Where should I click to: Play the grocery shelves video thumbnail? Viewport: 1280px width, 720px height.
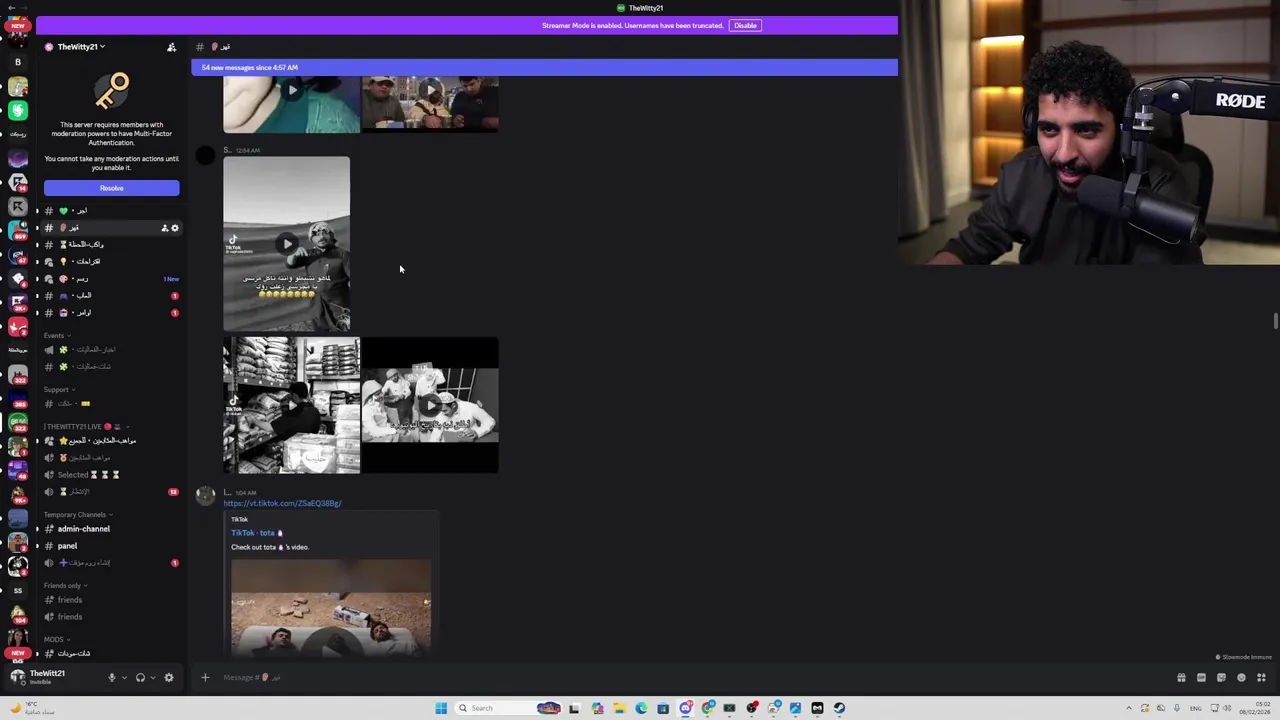[x=291, y=405]
